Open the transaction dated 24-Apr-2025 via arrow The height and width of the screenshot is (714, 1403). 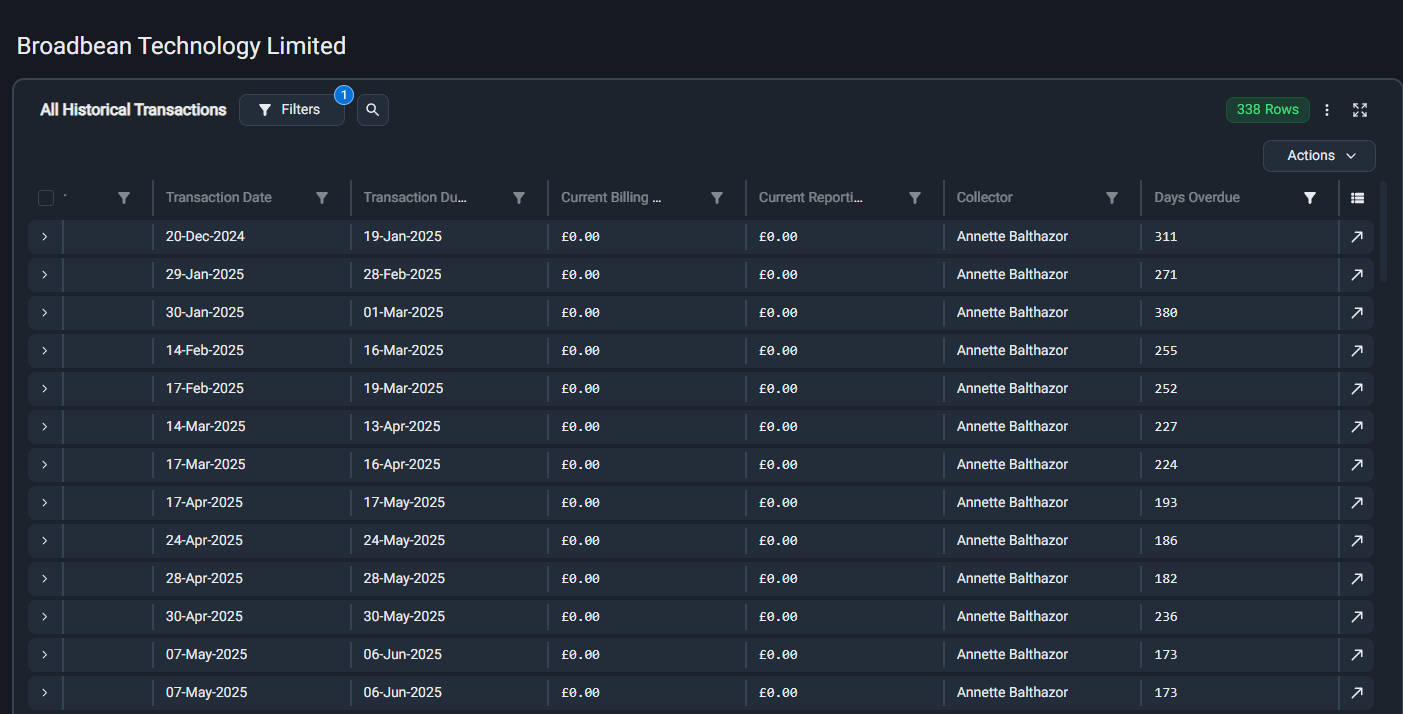click(x=1357, y=541)
